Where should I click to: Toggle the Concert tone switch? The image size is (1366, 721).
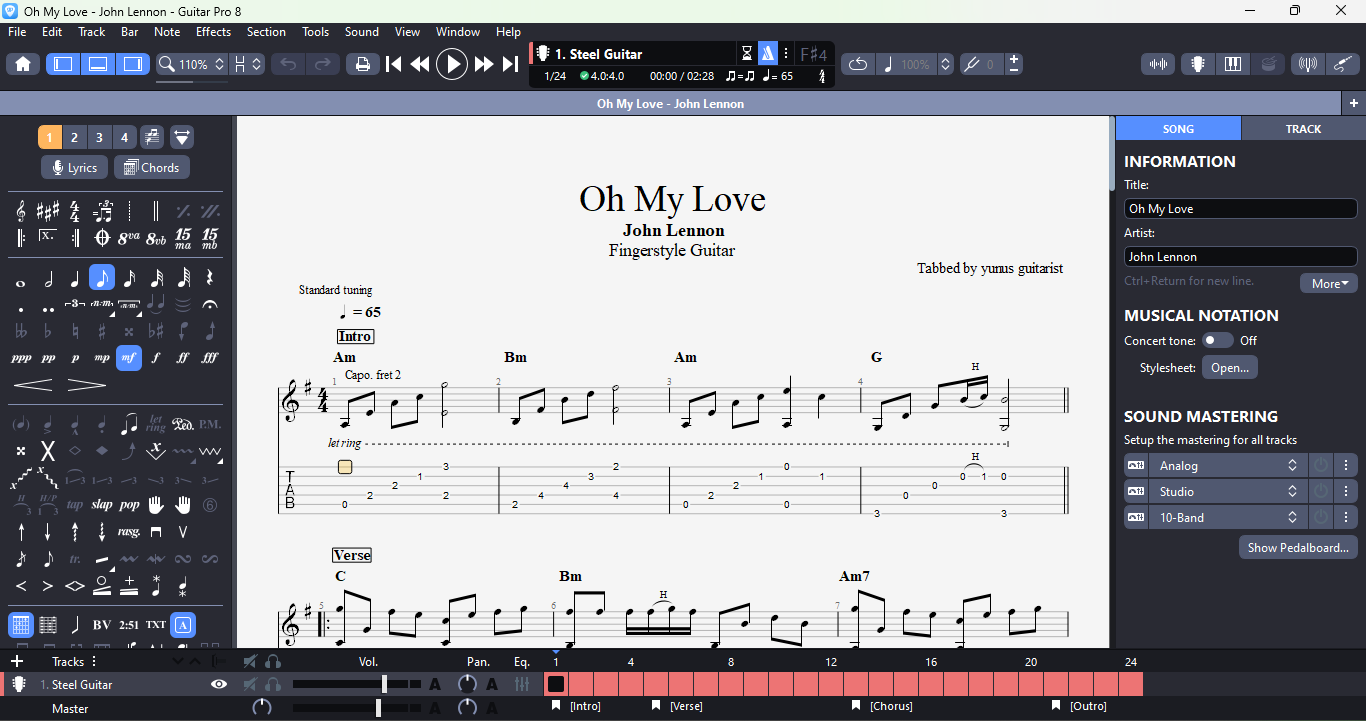tap(1217, 341)
